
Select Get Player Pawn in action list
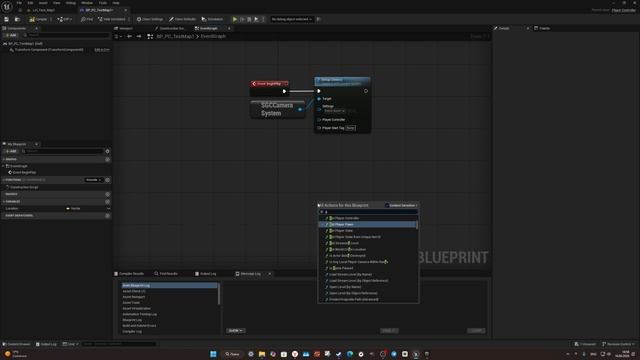[367, 224]
